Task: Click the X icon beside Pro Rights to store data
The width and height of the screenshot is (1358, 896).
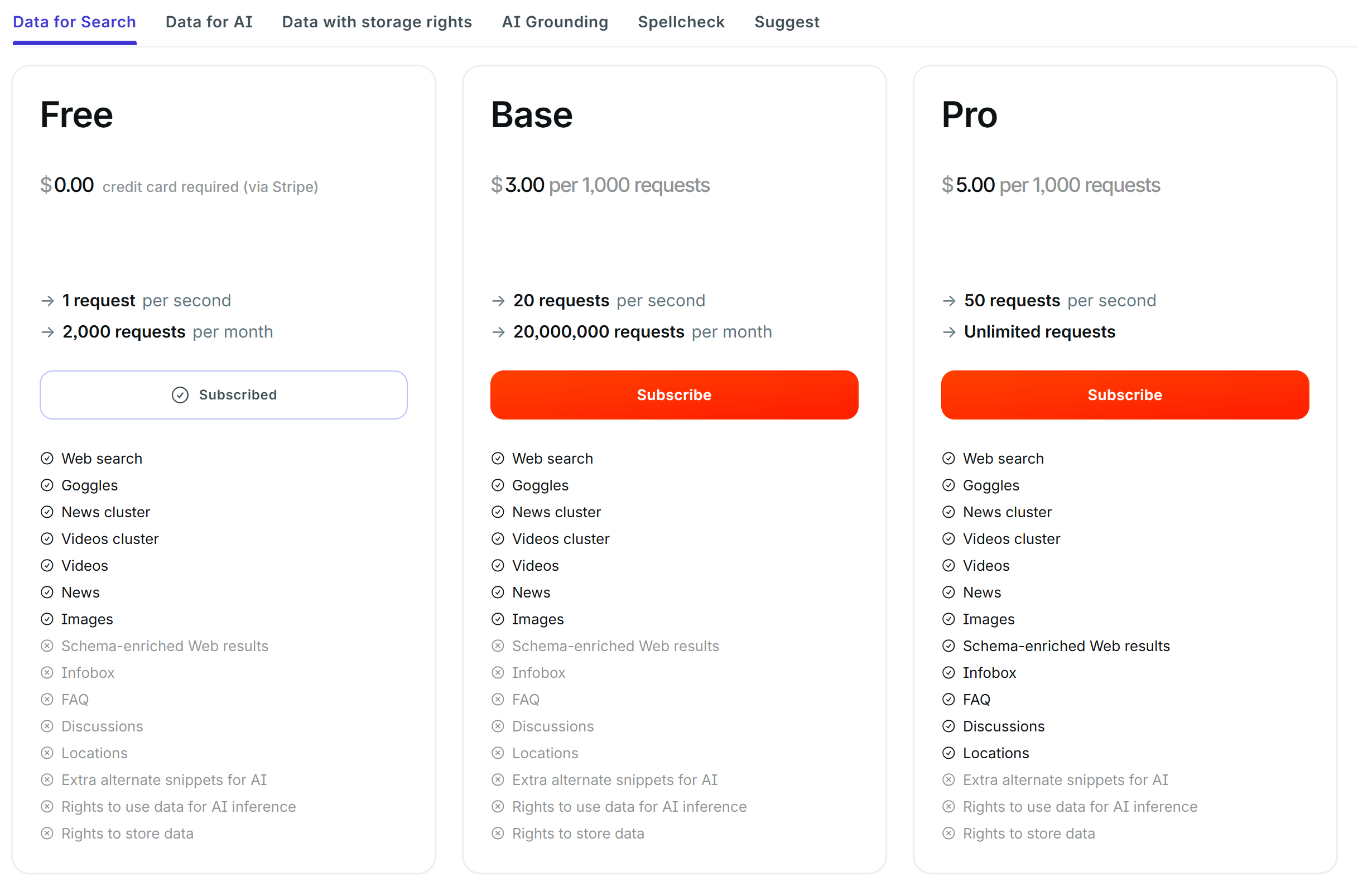Action: tap(948, 833)
